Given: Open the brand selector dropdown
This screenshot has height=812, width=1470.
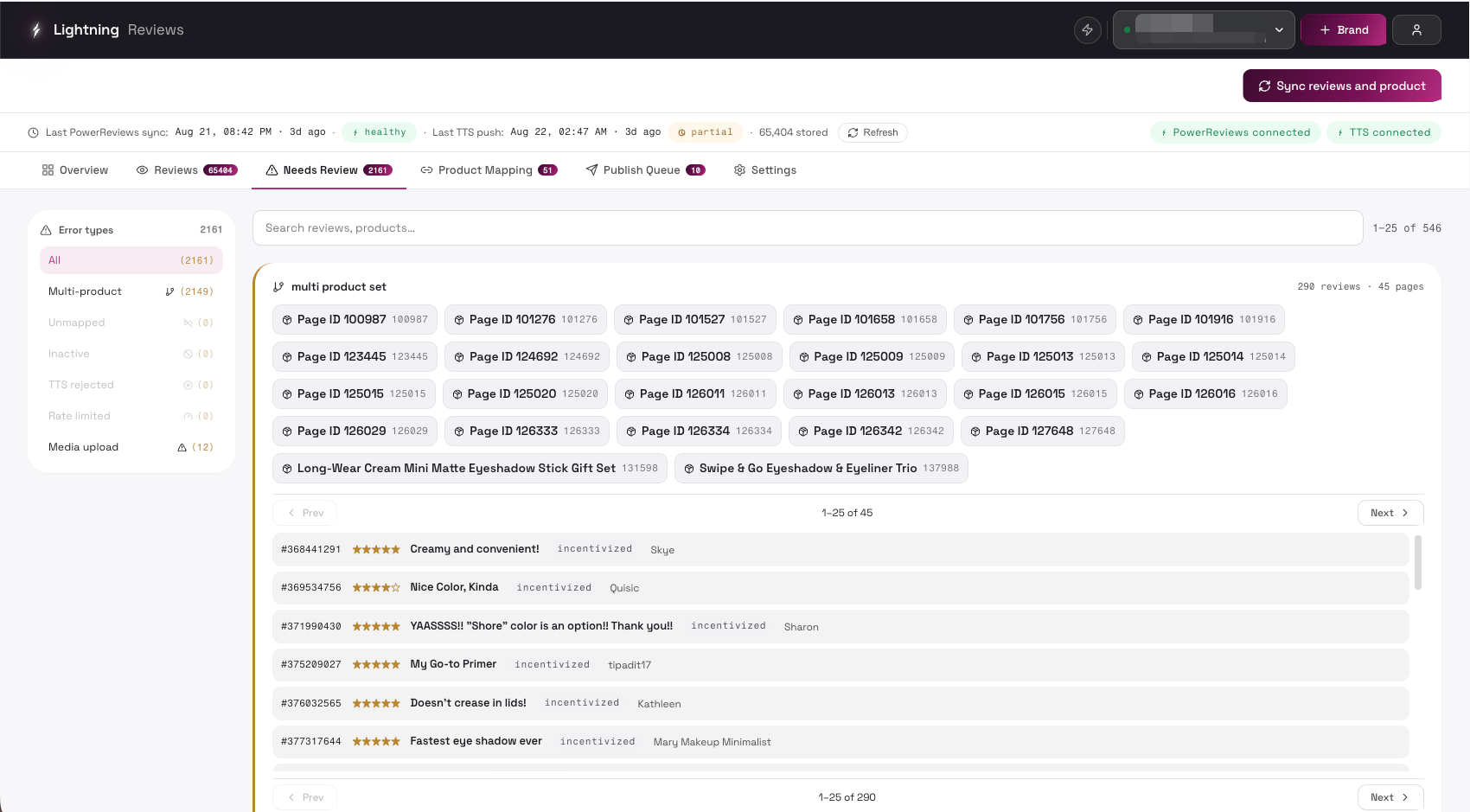Looking at the screenshot, I should [x=1204, y=30].
